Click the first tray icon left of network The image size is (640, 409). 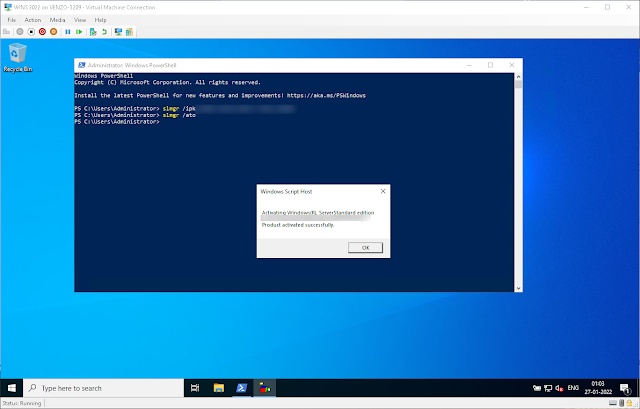coord(537,388)
